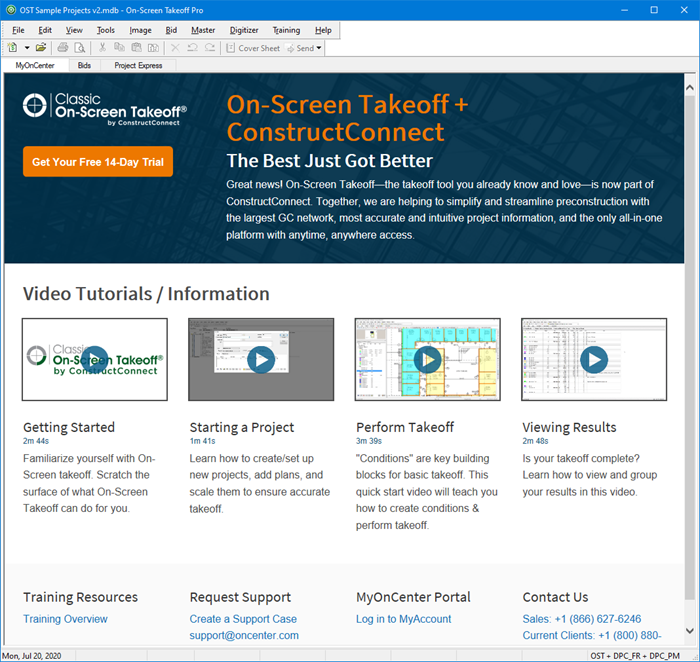Play the Perform Takeoff video
Image resolution: width=700 pixels, height=662 pixels.
click(428, 359)
